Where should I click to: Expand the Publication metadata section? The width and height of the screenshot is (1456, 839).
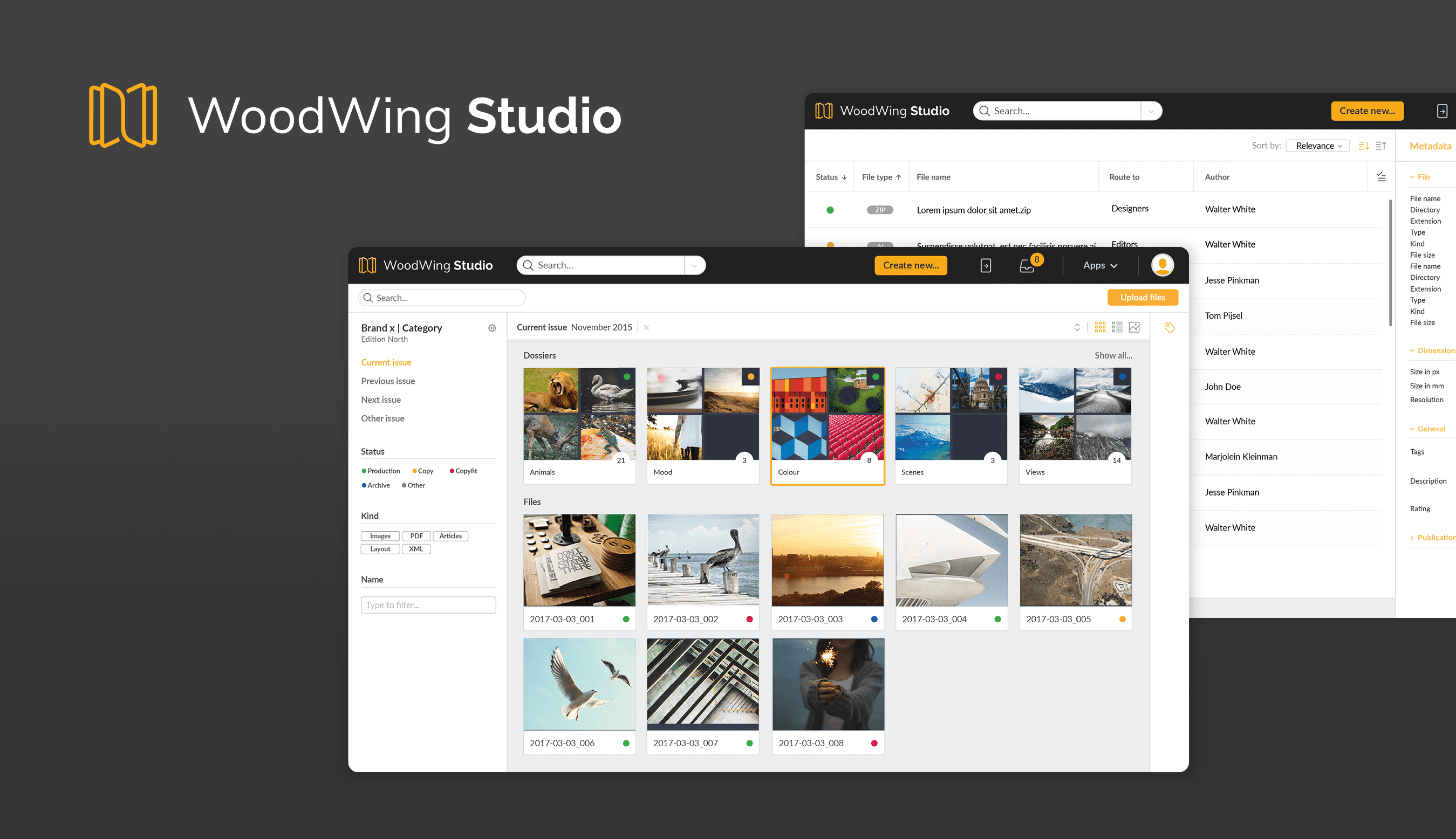[x=1432, y=538]
